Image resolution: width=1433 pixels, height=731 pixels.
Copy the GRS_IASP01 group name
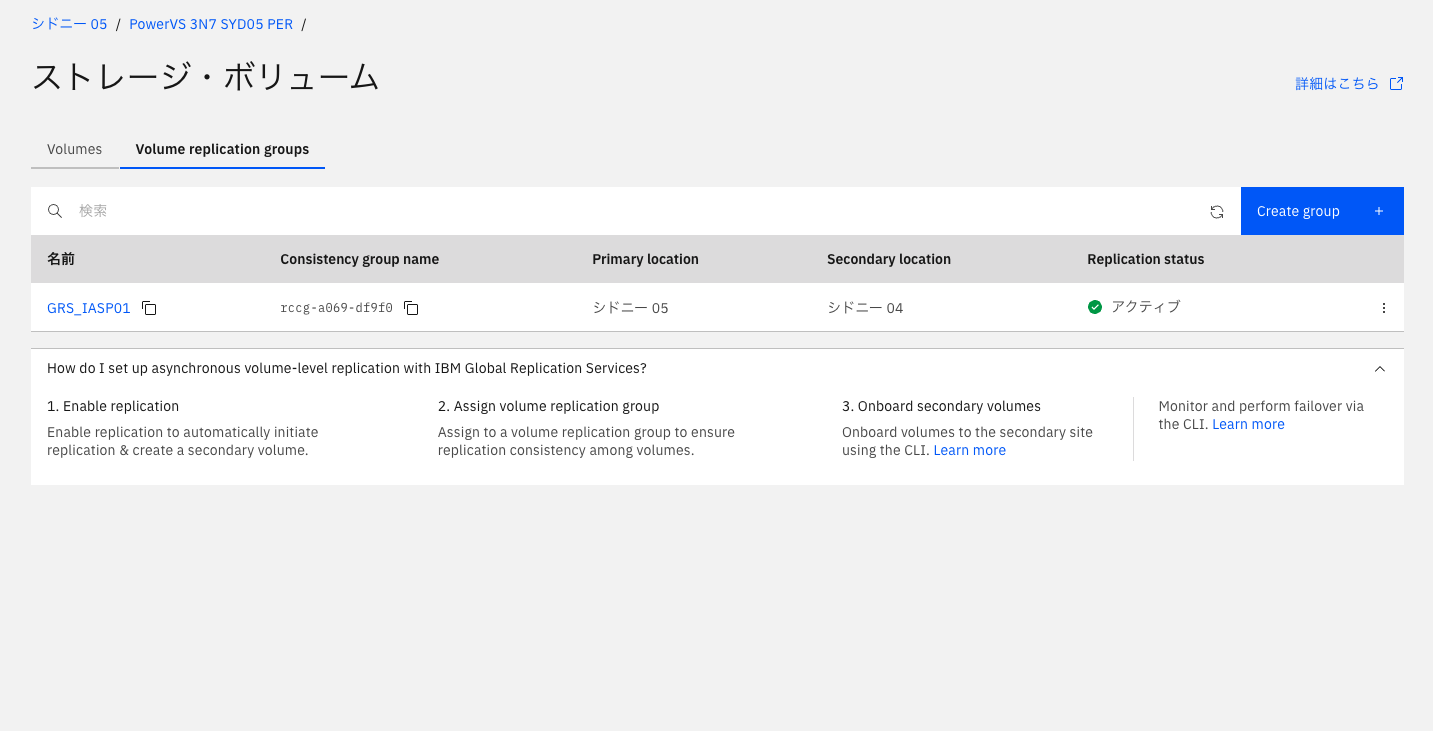click(149, 308)
